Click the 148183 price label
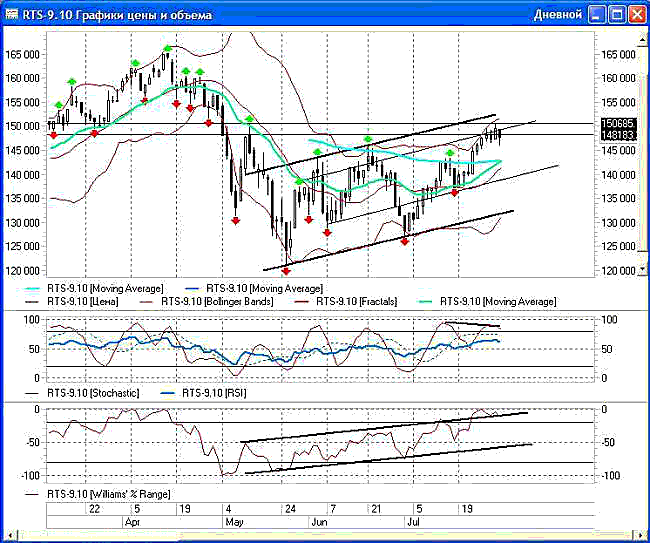 point(618,135)
